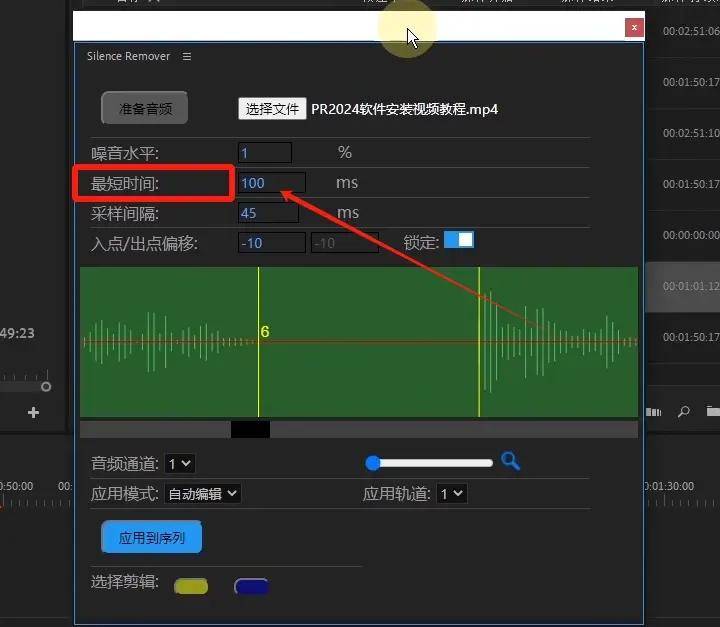Click the second greyed -10 offset field

click(x=345, y=243)
